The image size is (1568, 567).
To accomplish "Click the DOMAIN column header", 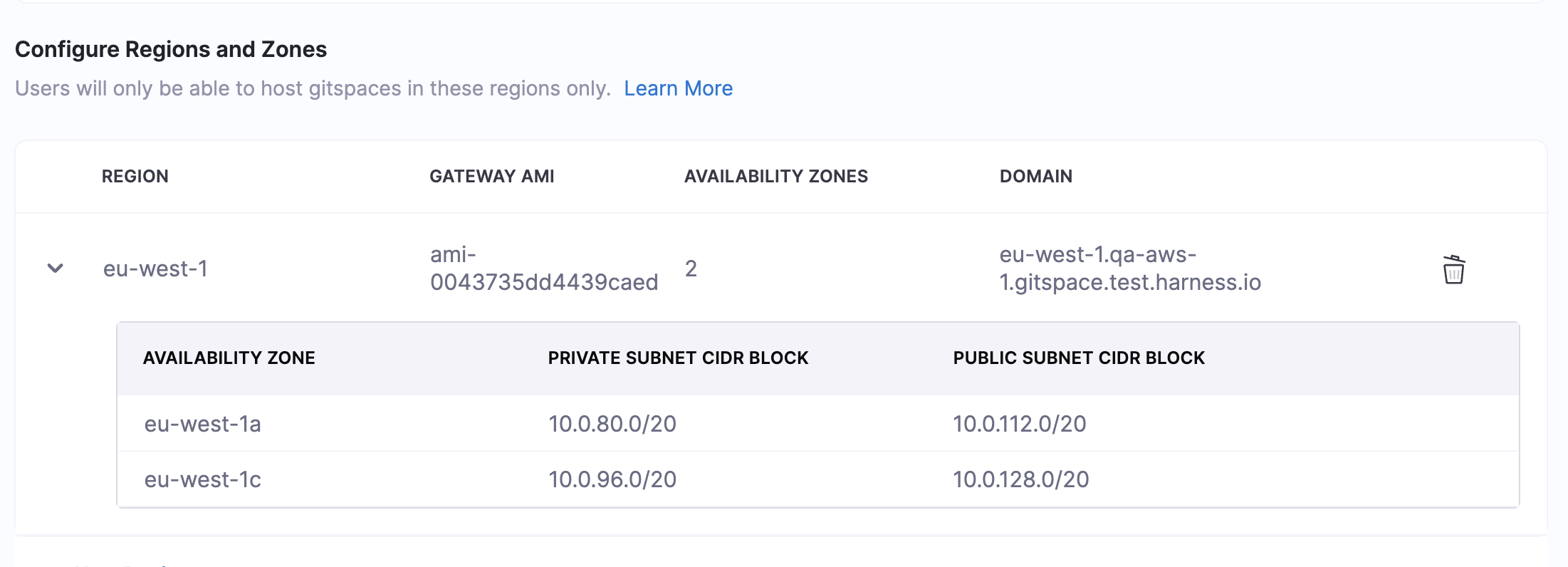I will (x=1035, y=177).
